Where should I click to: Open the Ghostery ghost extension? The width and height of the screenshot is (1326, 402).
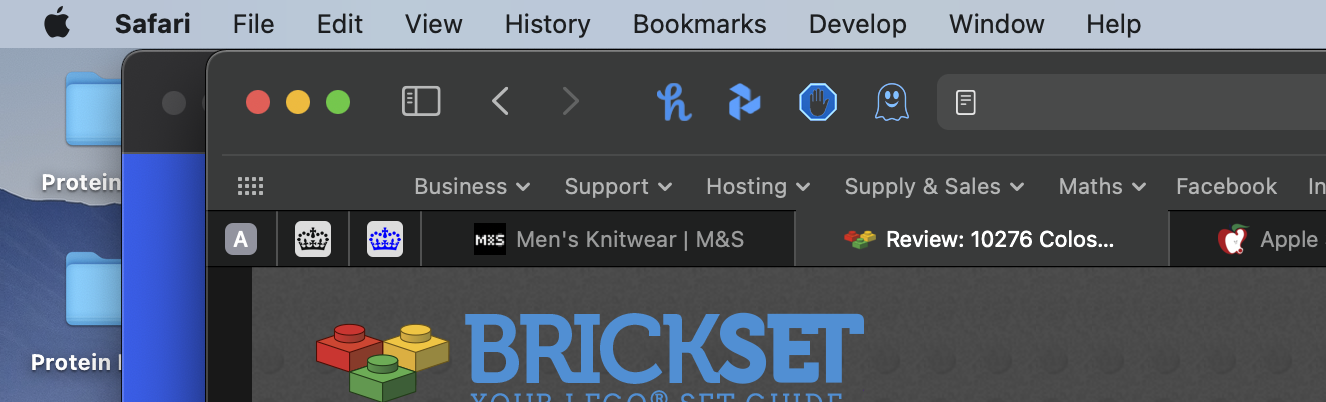point(891,102)
